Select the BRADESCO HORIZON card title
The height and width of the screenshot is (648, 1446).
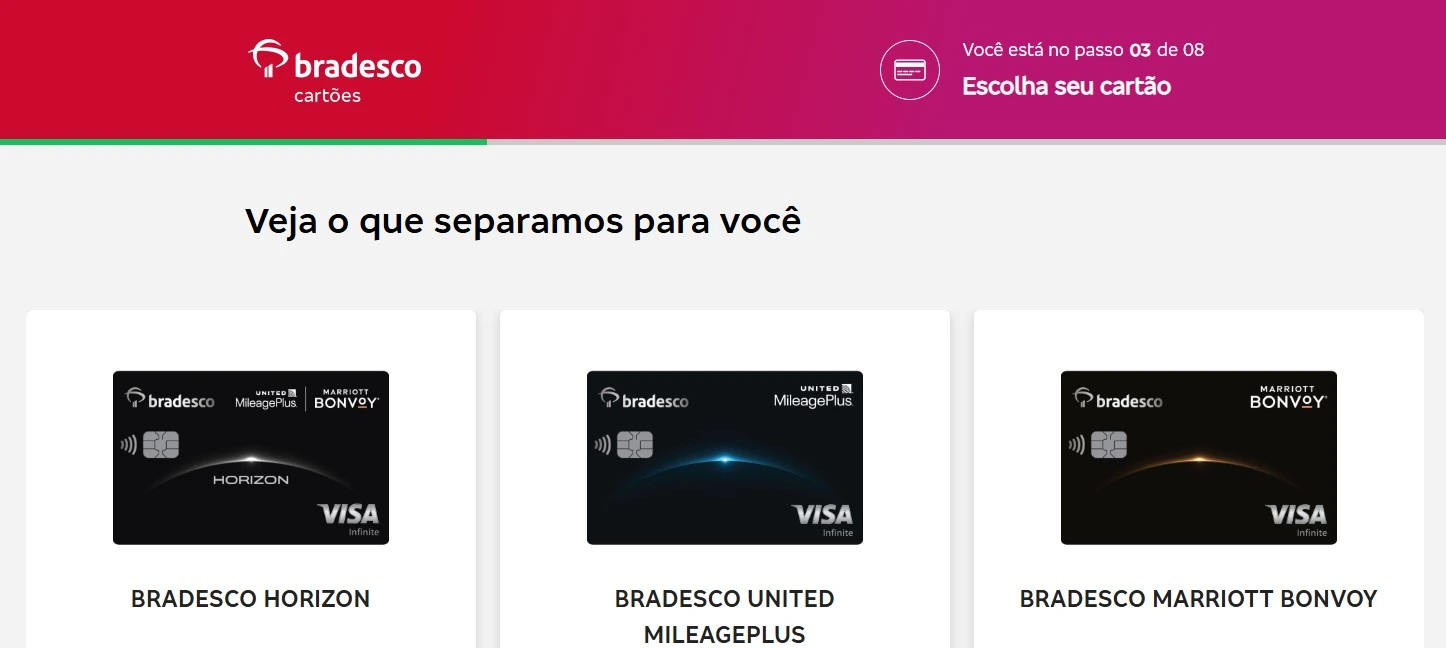point(251,599)
